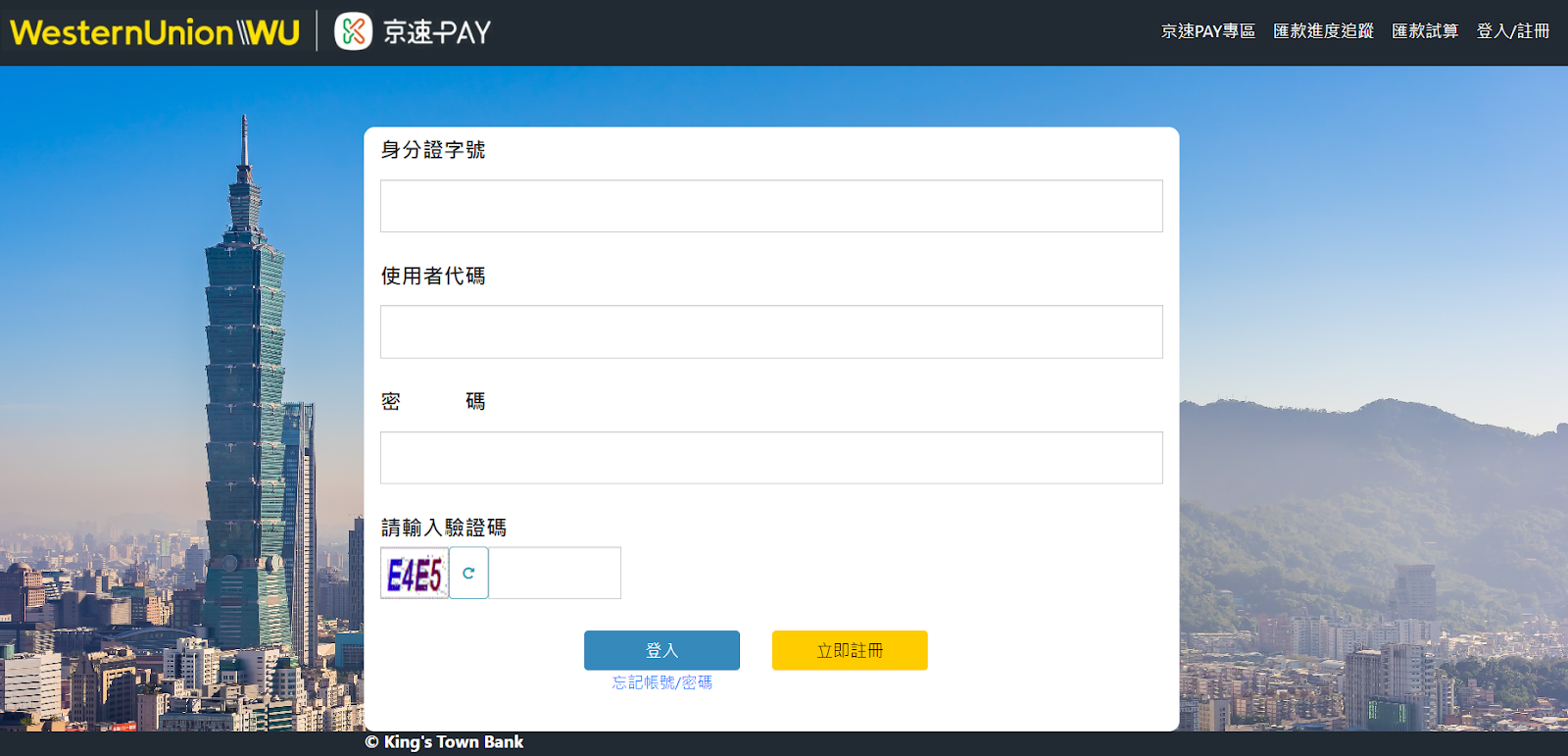This screenshot has width=1568, height=756.
Task: Click the E4E5 captcha image
Action: (x=415, y=574)
